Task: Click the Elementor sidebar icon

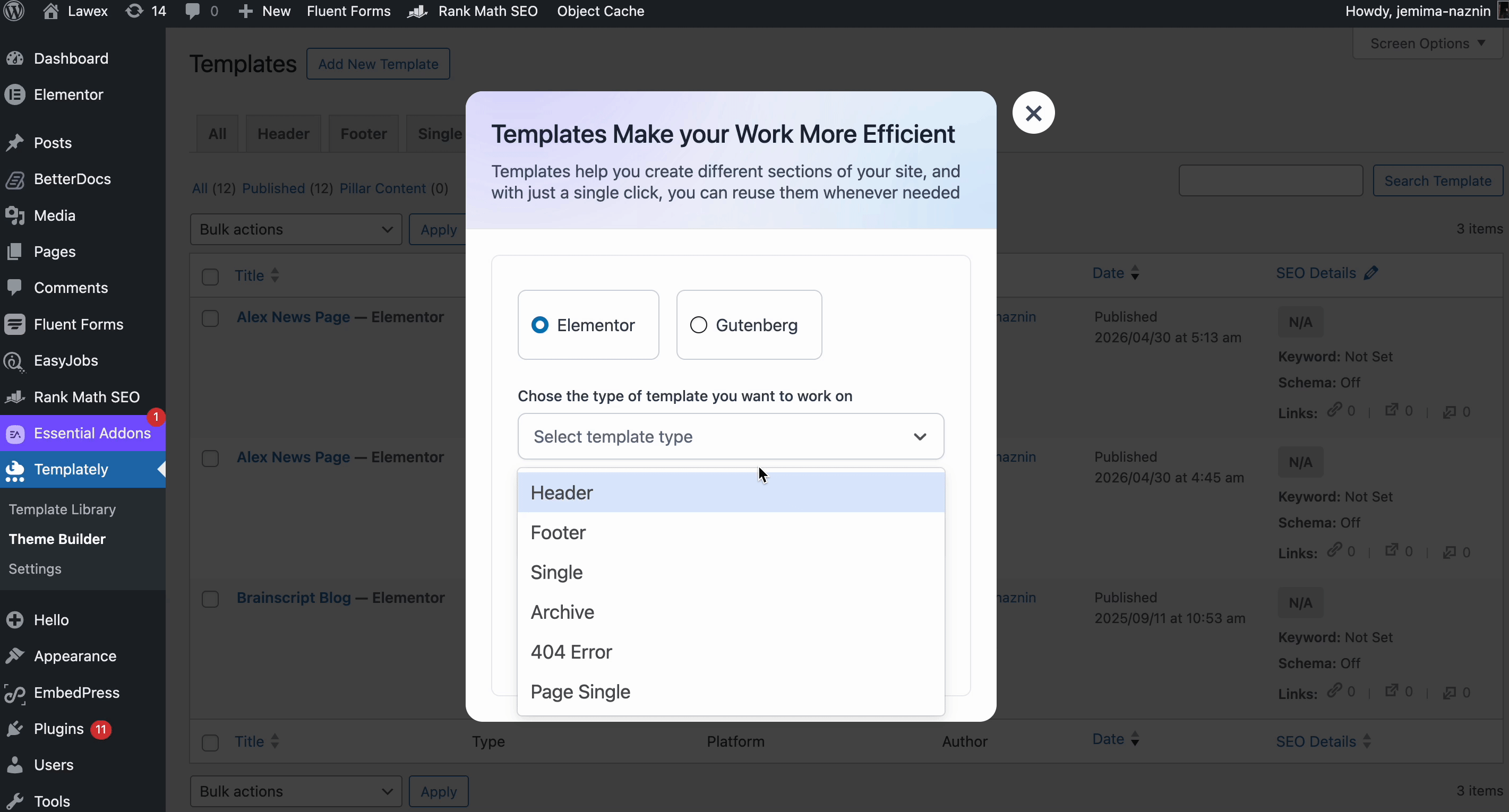Action: click(x=15, y=95)
